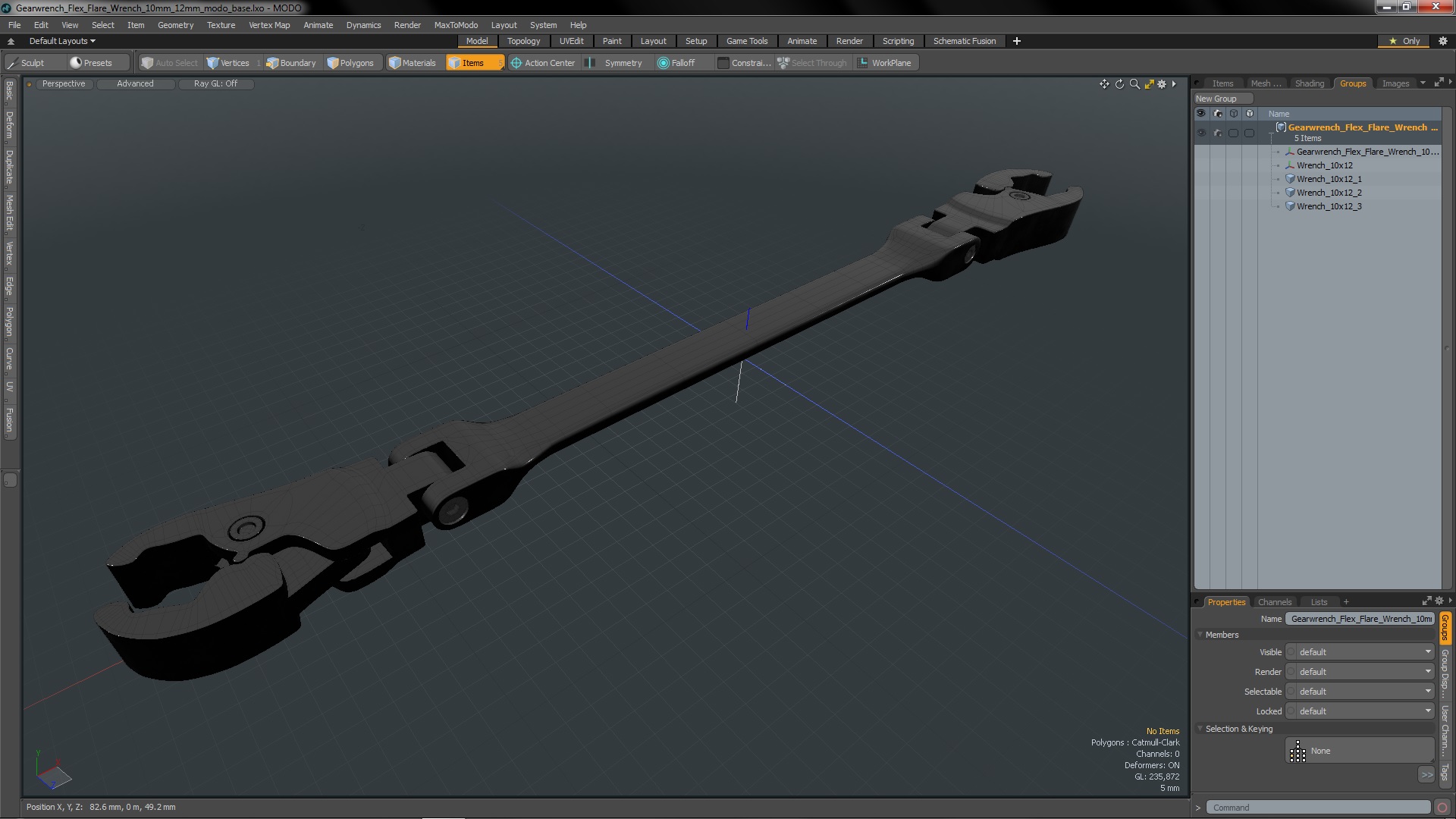Switch to the Schematic Fusion tab

(964, 41)
